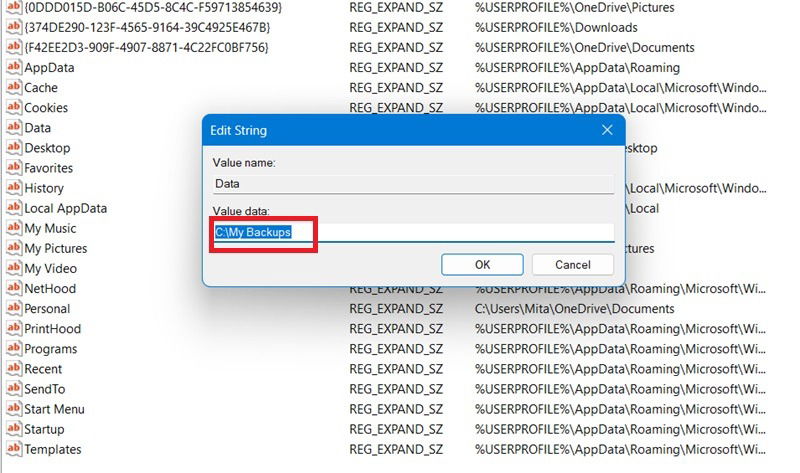Click OK in Edit String dialog
This screenshot has width=800, height=473.
pyautogui.click(x=482, y=264)
